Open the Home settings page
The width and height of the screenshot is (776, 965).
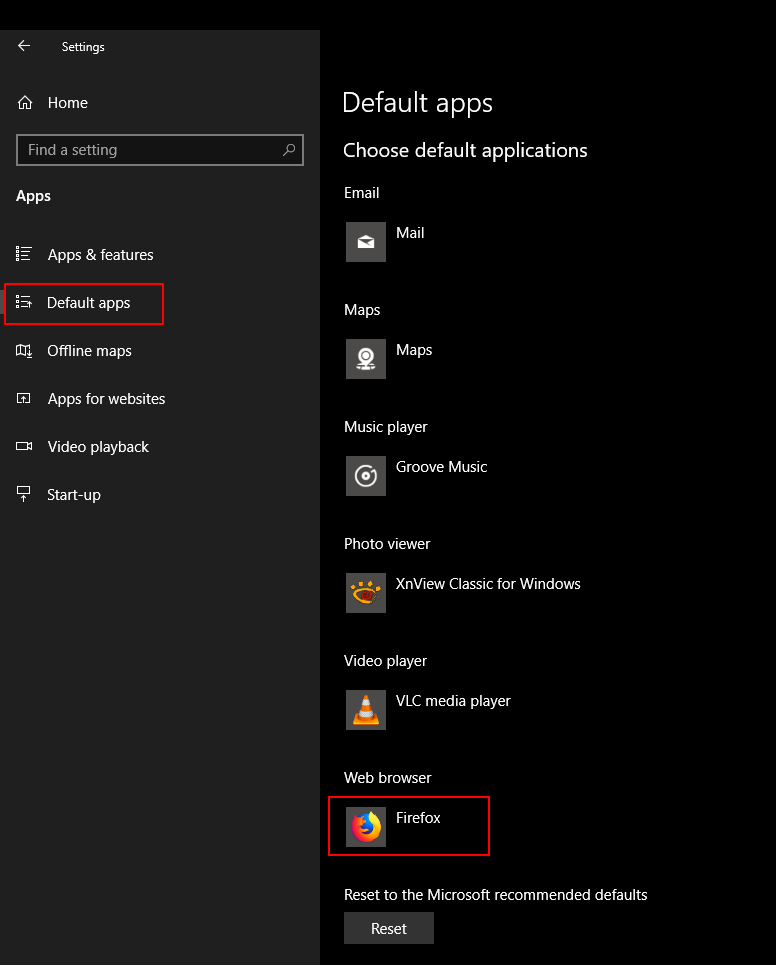coord(68,103)
